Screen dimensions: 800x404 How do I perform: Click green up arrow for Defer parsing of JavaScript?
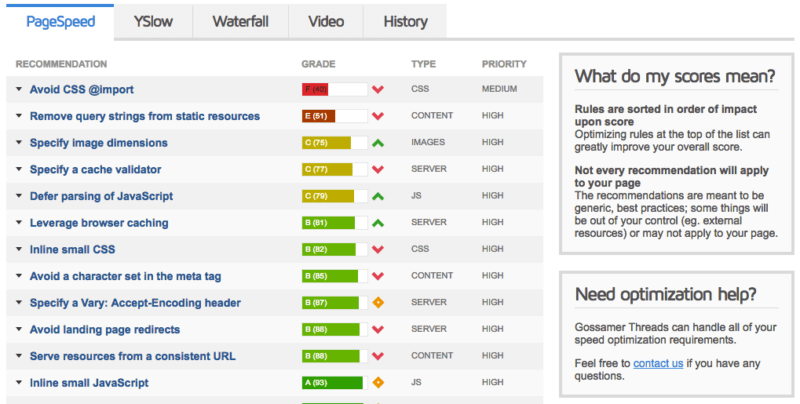click(378, 196)
